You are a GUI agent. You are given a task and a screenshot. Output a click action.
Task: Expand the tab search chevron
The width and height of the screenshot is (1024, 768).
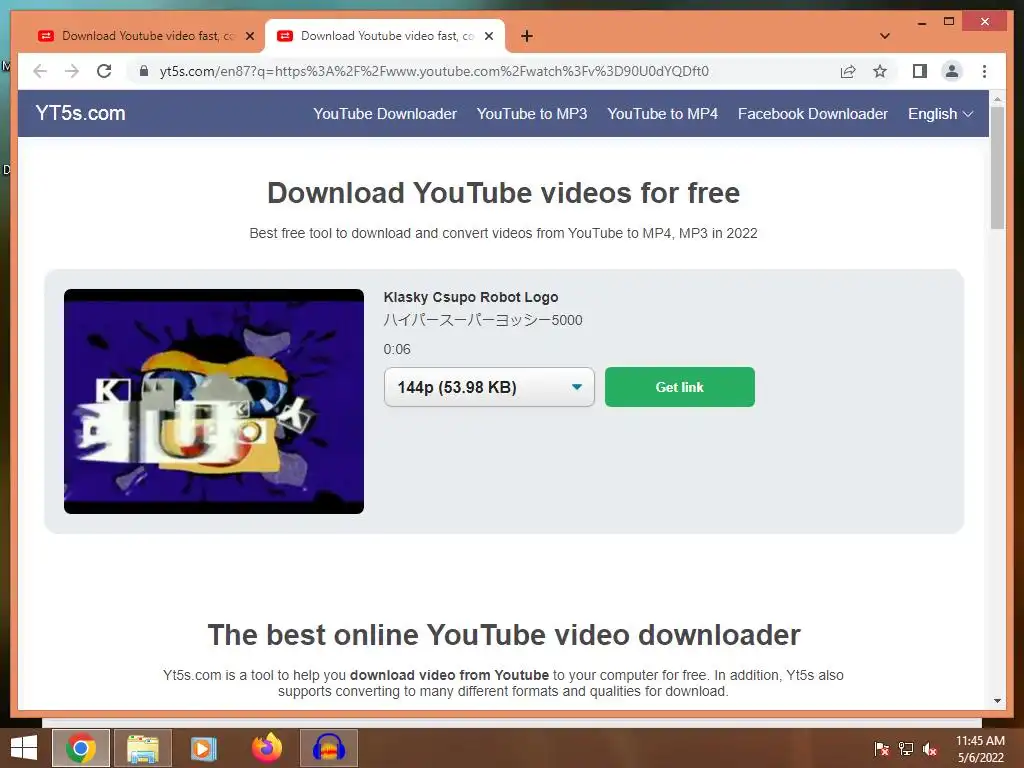coord(885,36)
